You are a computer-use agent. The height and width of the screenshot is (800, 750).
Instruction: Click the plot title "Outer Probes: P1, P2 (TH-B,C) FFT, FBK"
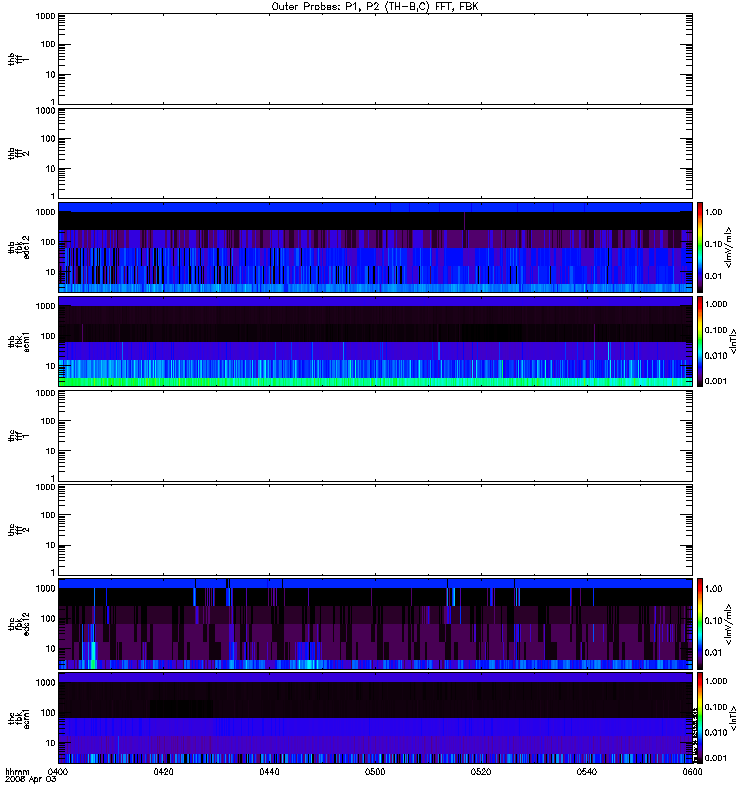pos(375,7)
